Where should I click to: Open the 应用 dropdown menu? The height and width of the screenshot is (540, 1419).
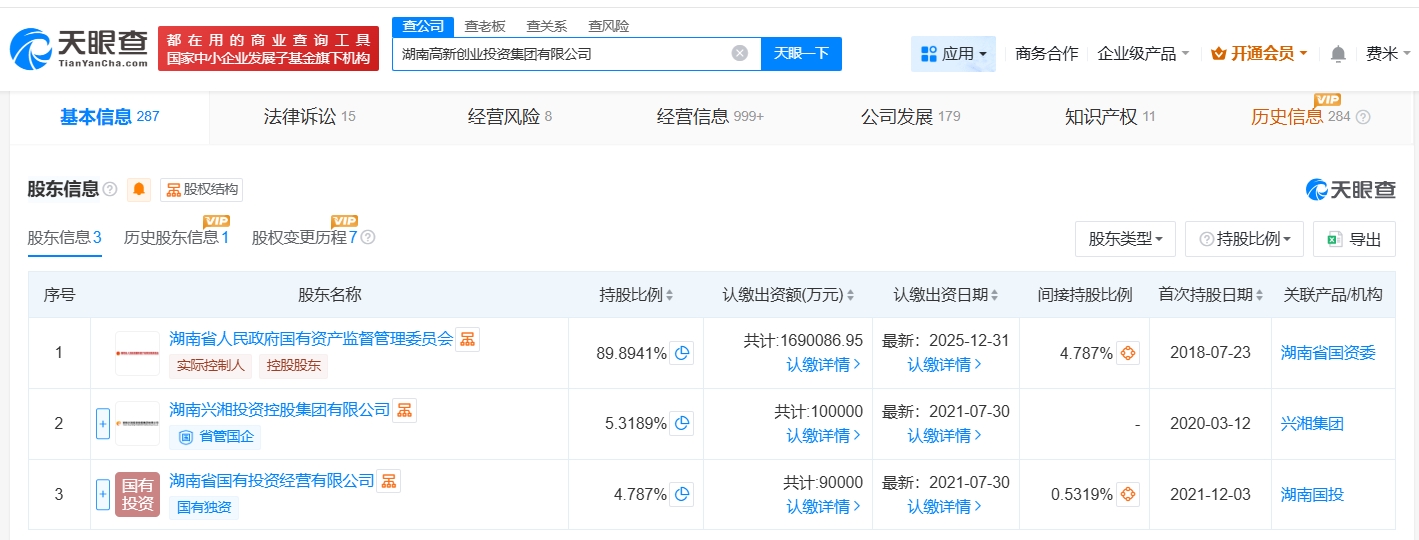(x=953, y=54)
